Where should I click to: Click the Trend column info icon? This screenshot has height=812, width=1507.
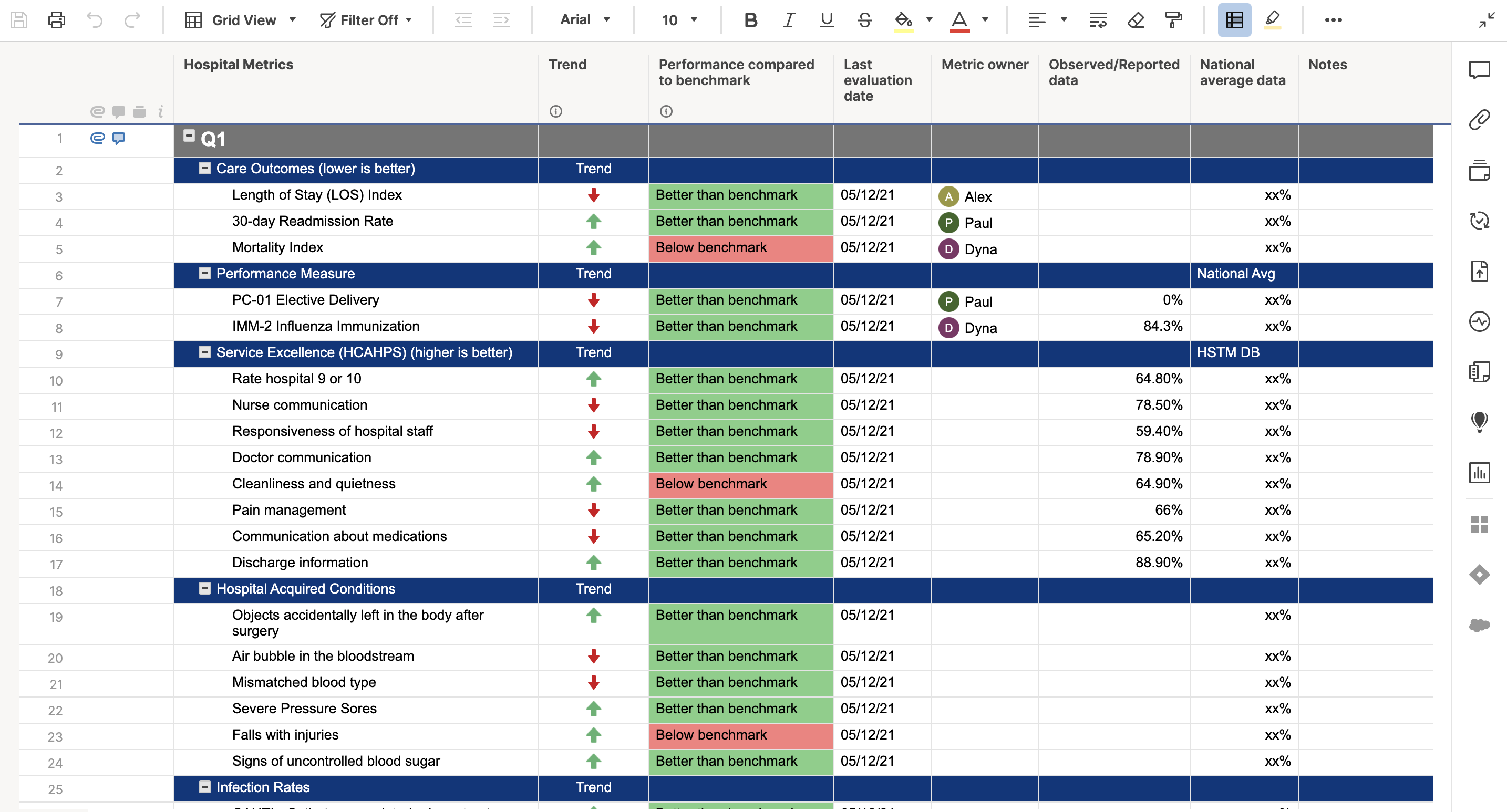(555, 111)
